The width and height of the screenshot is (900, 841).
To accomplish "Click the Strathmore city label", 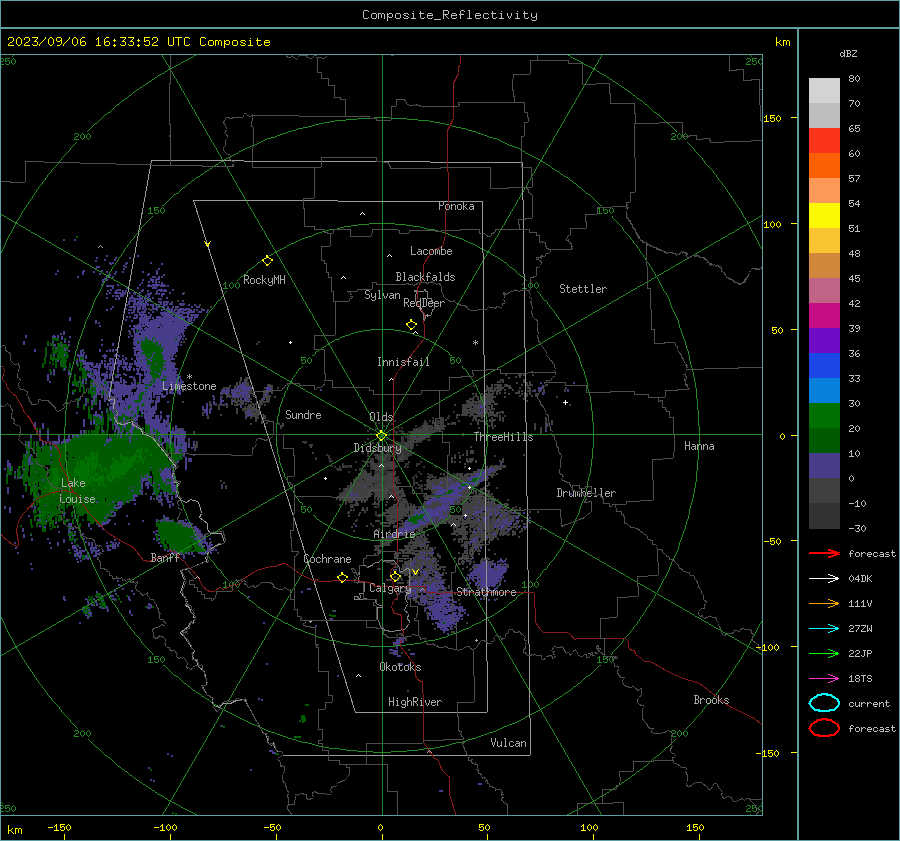I will [486, 592].
